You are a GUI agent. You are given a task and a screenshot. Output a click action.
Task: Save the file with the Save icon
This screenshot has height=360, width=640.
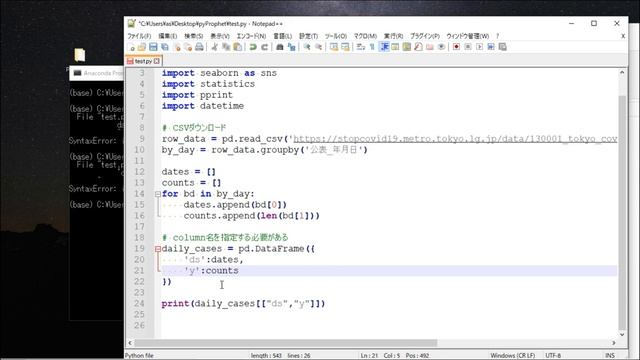153,47
